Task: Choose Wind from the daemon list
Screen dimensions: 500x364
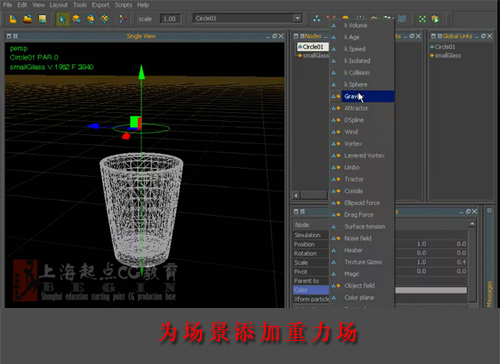Action: [x=362, y=132]
